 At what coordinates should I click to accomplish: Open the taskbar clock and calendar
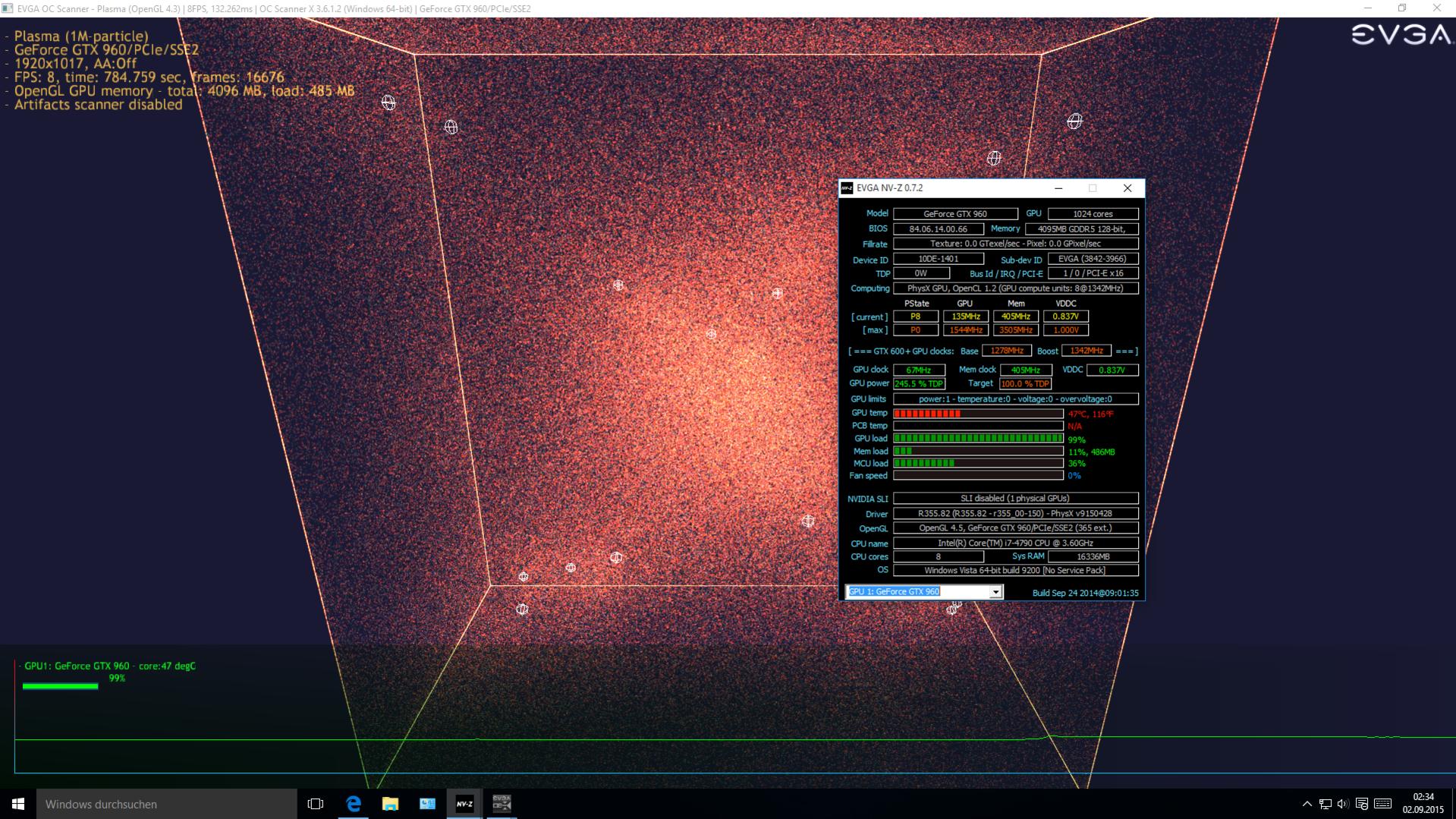(x=1423, y=804)
